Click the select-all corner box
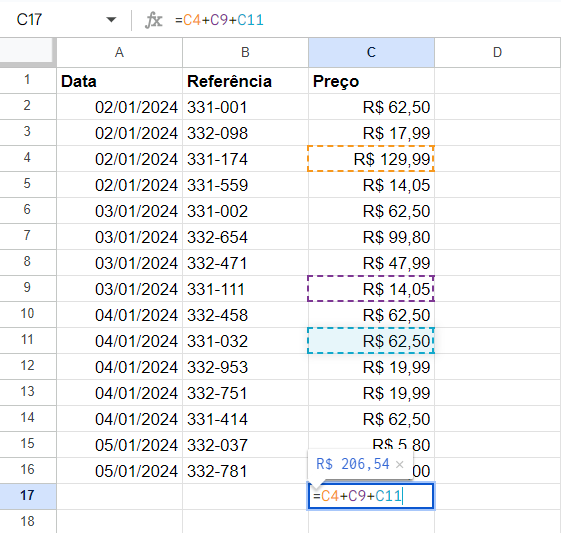Viewport: 561px width, 533px height. point(28,53)
